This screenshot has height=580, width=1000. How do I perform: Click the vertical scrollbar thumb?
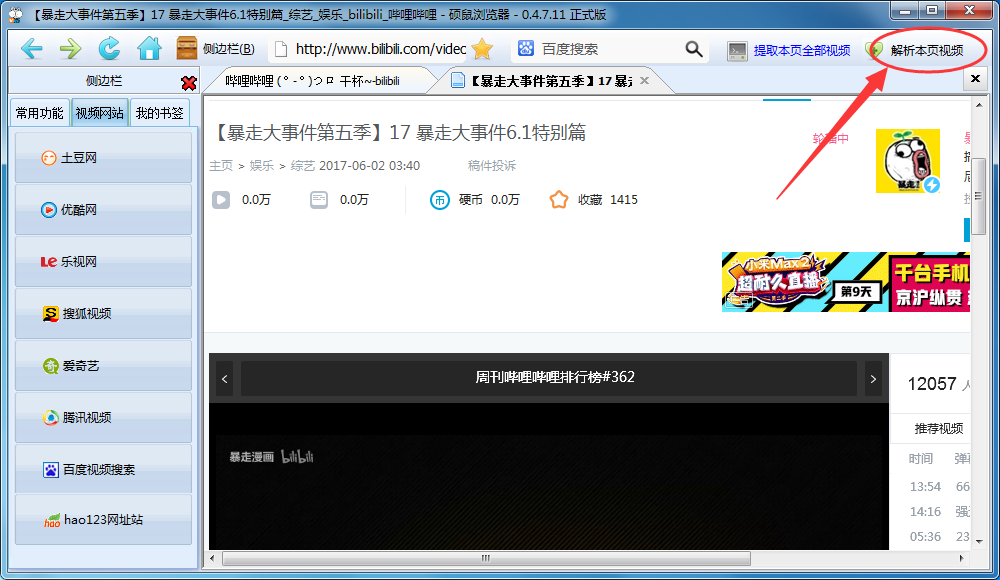(979, 196)
